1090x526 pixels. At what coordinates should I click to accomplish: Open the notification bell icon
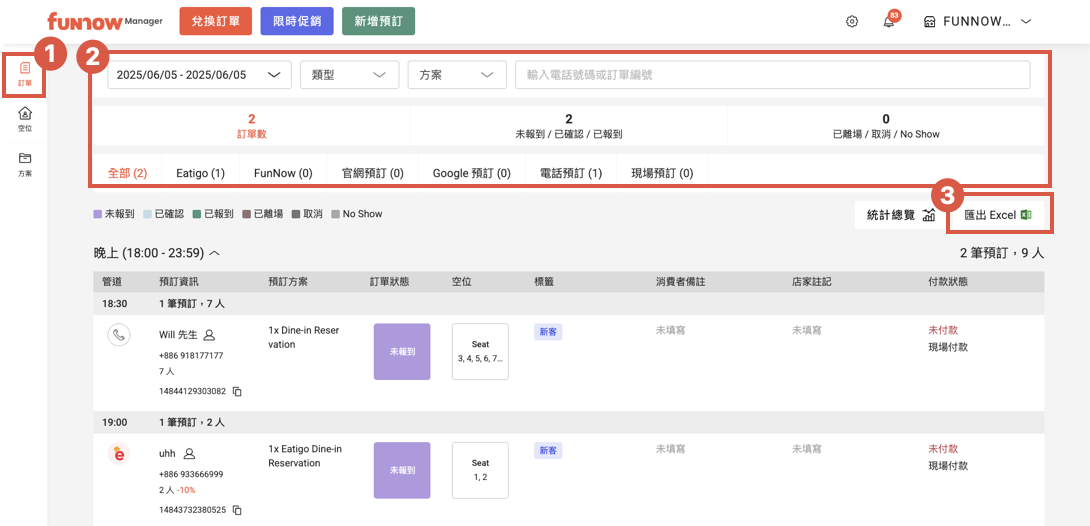click(x=888, y=22)
